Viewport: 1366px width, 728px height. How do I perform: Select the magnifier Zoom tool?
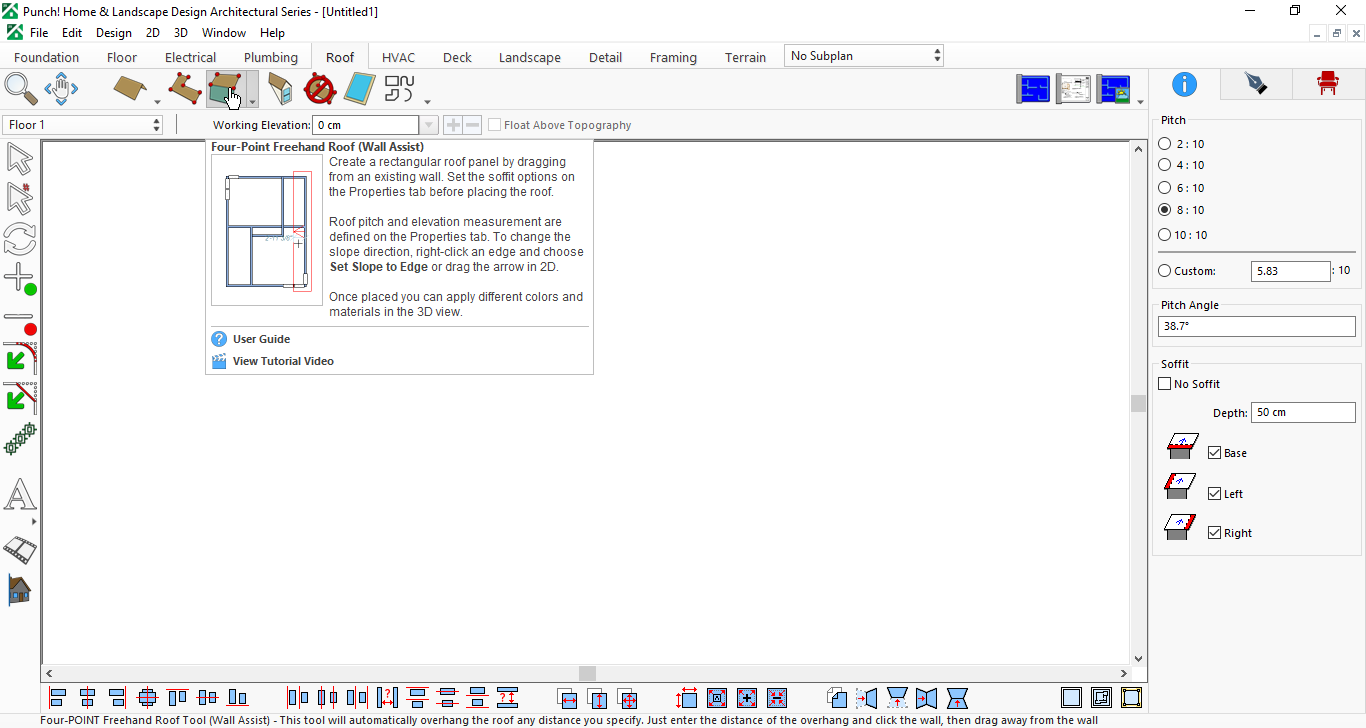point(20,89)
